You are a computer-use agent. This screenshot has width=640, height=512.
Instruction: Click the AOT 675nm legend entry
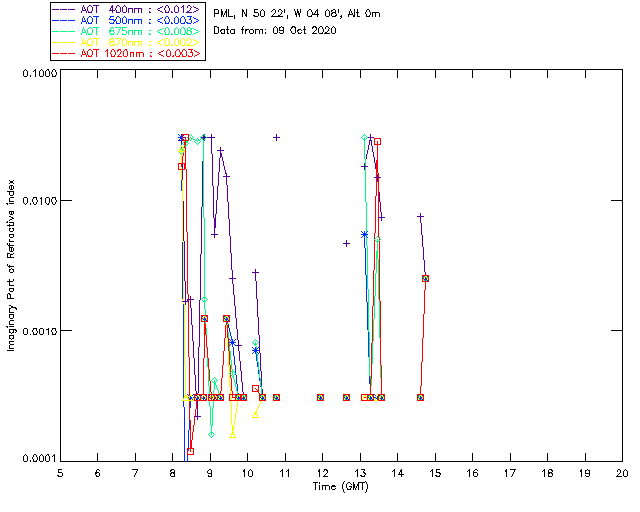click(127, 31)
